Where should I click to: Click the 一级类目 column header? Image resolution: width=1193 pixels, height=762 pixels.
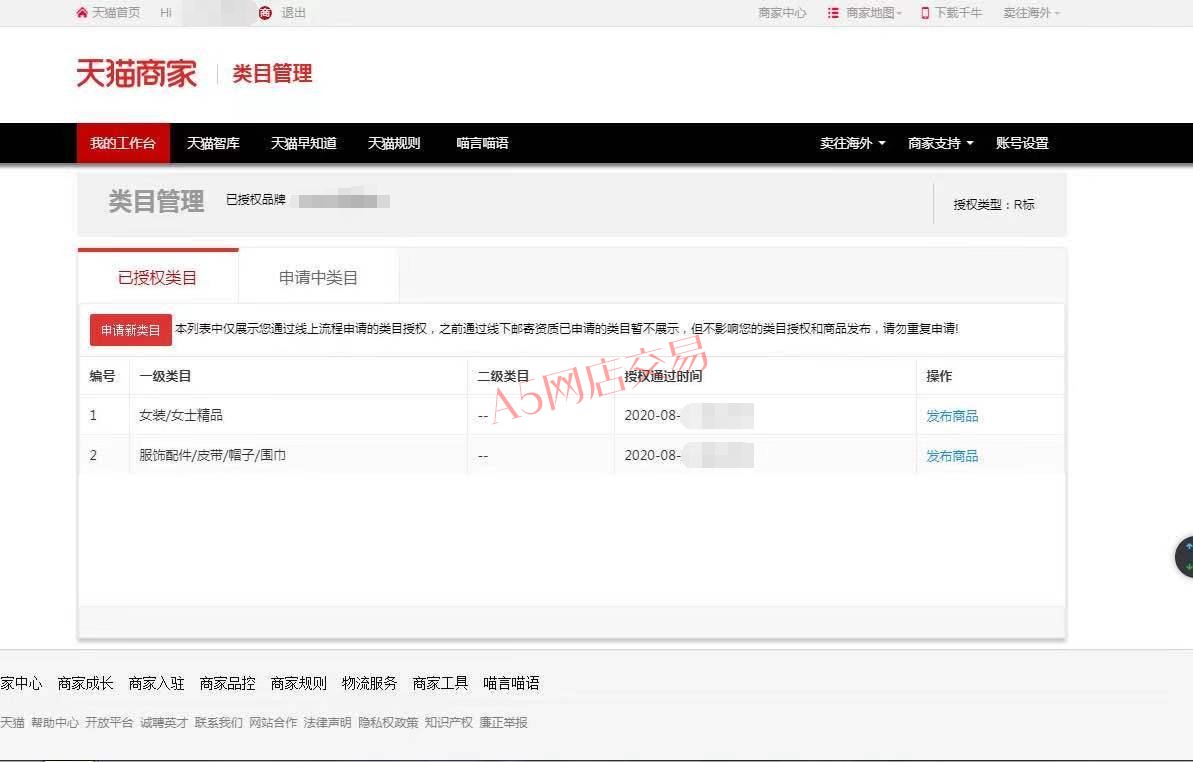pyautogui.click(x=165, y=376)
